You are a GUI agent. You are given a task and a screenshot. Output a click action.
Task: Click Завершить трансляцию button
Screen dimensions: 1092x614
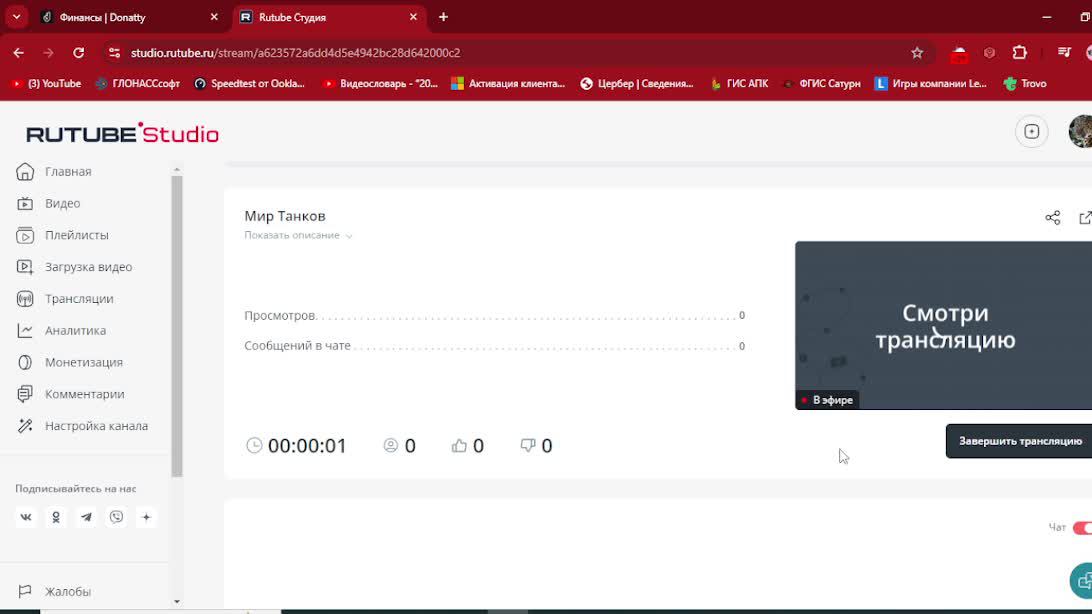[x=1019, y=441]
